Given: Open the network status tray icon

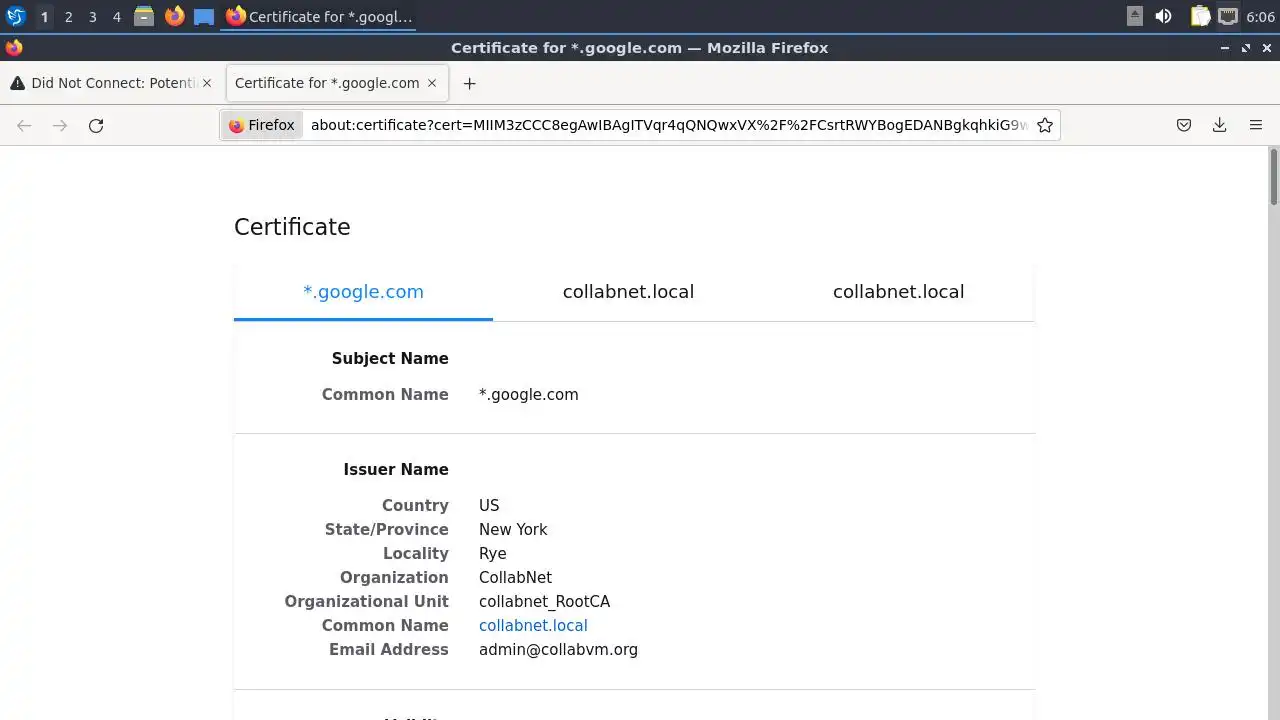Looking at the screenshot, I should pos(1228,16).
